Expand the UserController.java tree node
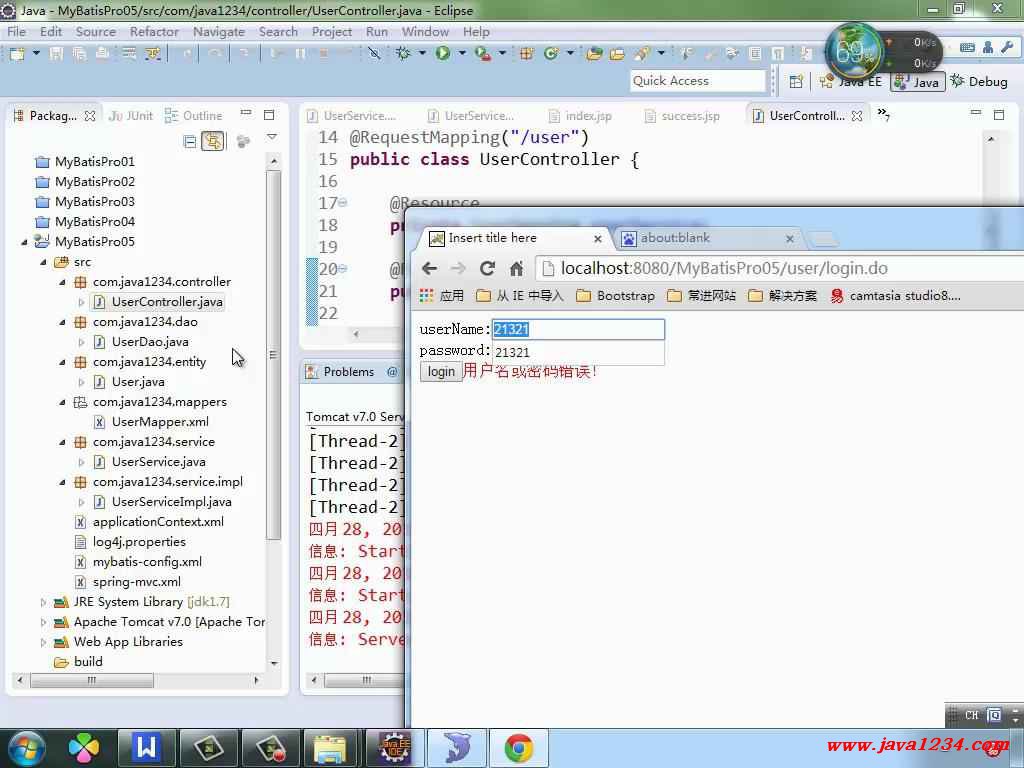 [81, 302]
